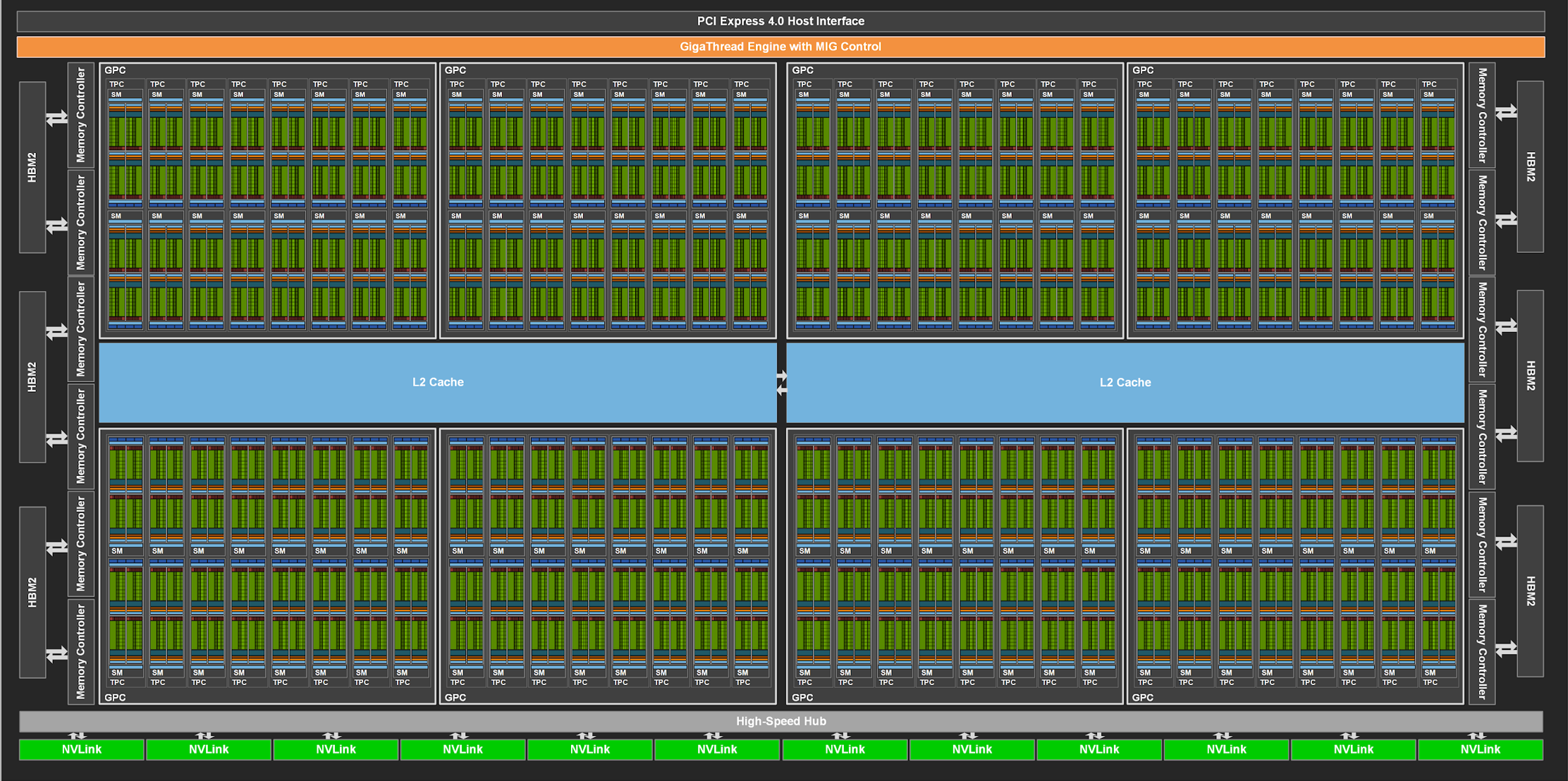Viewport: 1568px width, 781px height.
Task: Select the gray High-Speed Hub bar
Action: [780, 721]
